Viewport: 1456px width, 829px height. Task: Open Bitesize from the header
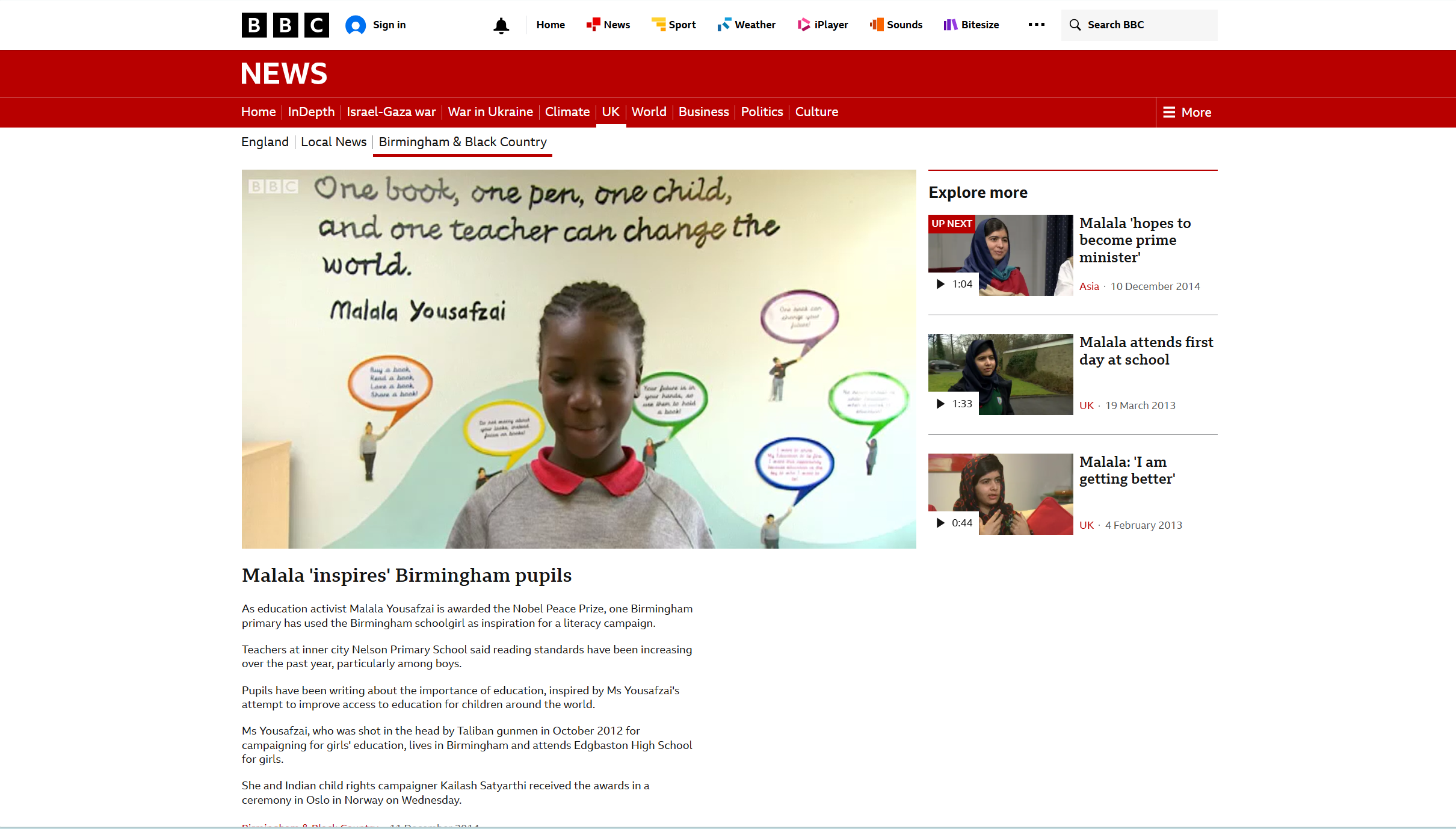pos(971,25)
